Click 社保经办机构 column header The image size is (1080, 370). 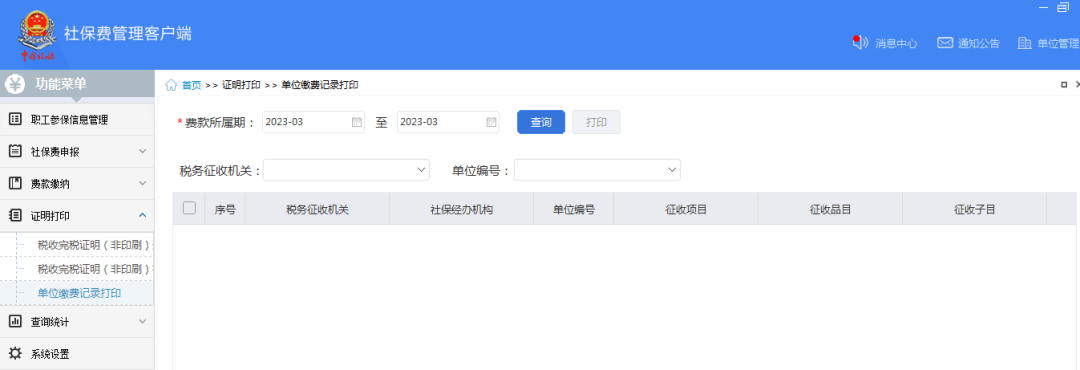[461, 209]
